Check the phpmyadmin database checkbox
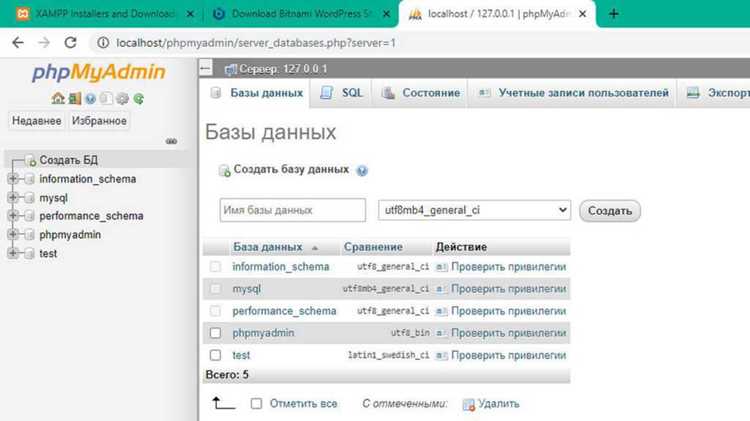 coord(215,333)
